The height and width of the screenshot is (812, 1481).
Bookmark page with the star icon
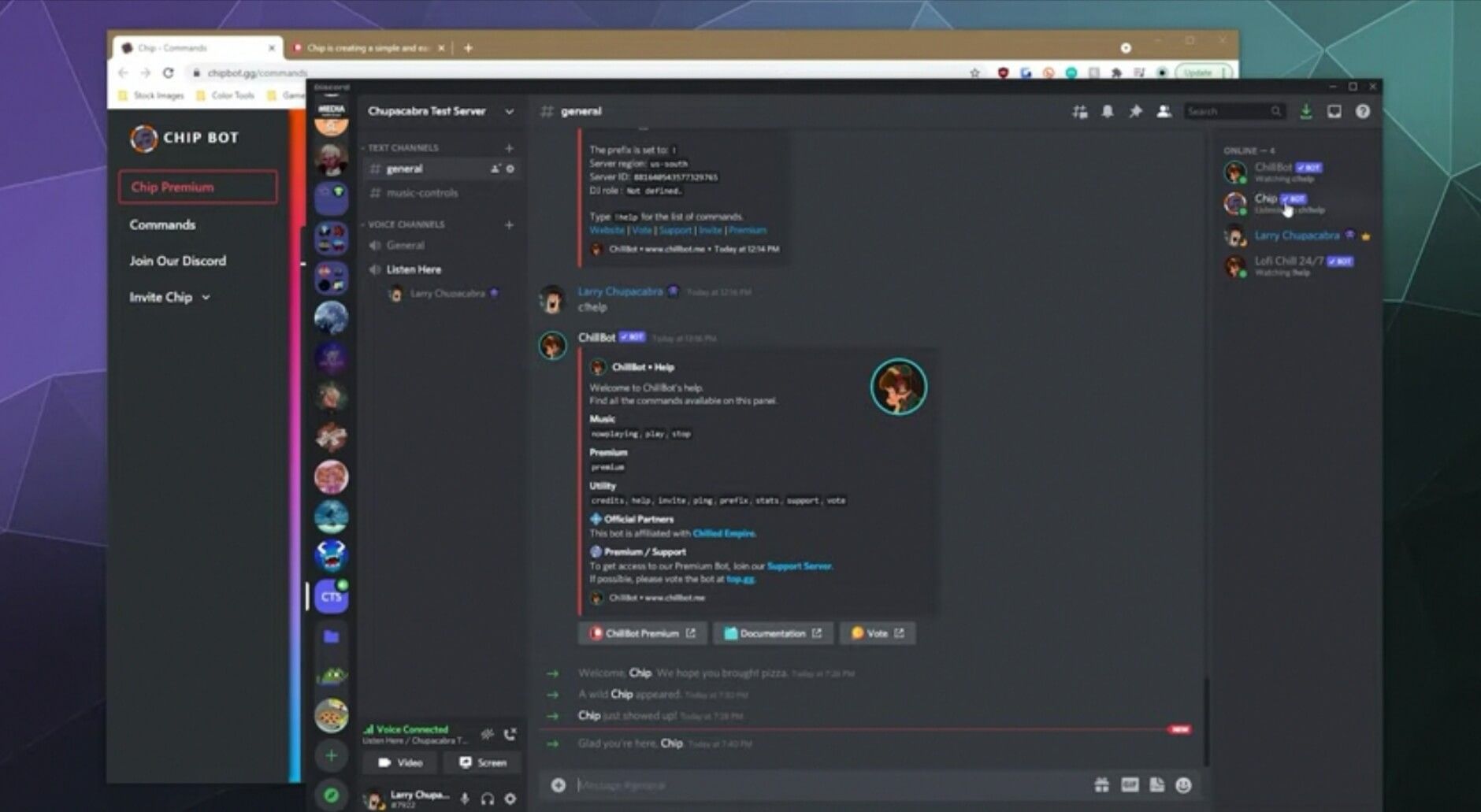pos(974,72)
